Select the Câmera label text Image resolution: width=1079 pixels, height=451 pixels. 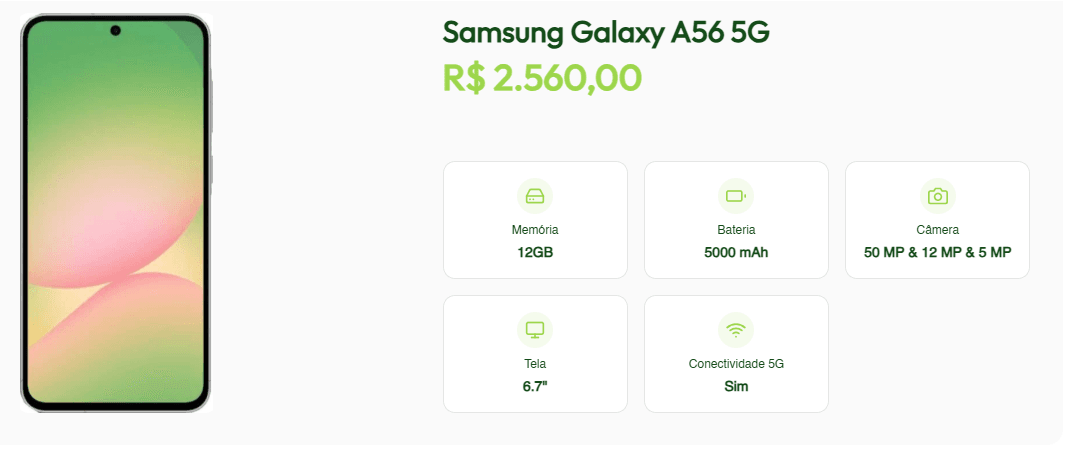pyautogui.click(x=937, y=230)
